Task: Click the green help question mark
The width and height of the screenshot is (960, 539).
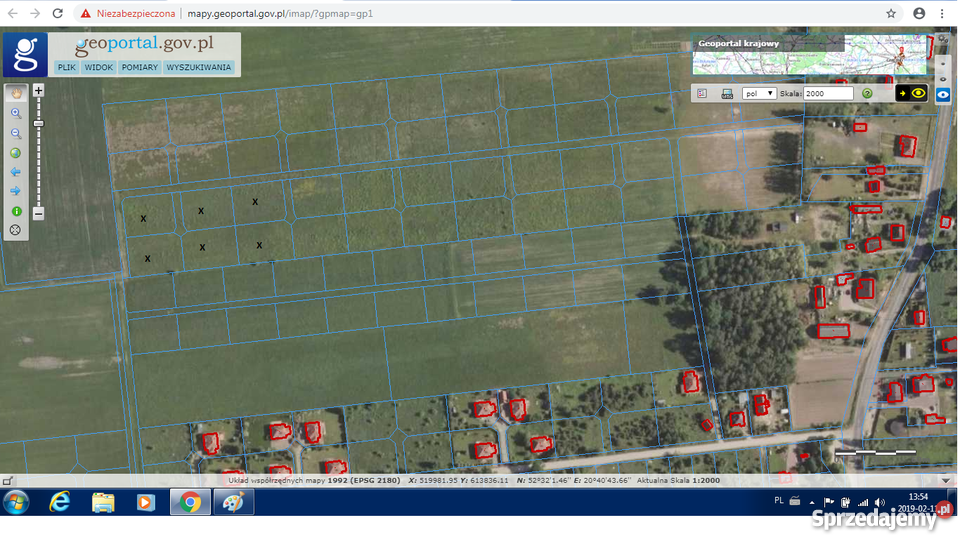Action: 867,93
